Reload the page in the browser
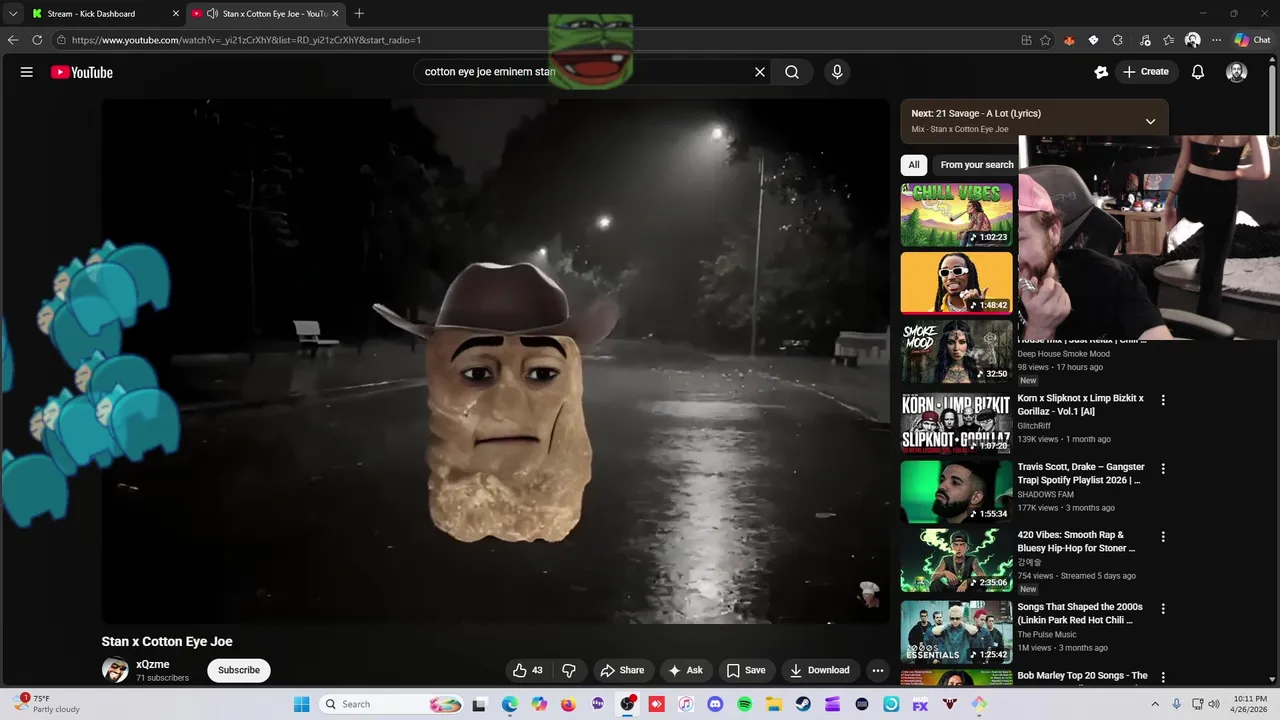The image size is (1280, 720). [x=37, y=40]
